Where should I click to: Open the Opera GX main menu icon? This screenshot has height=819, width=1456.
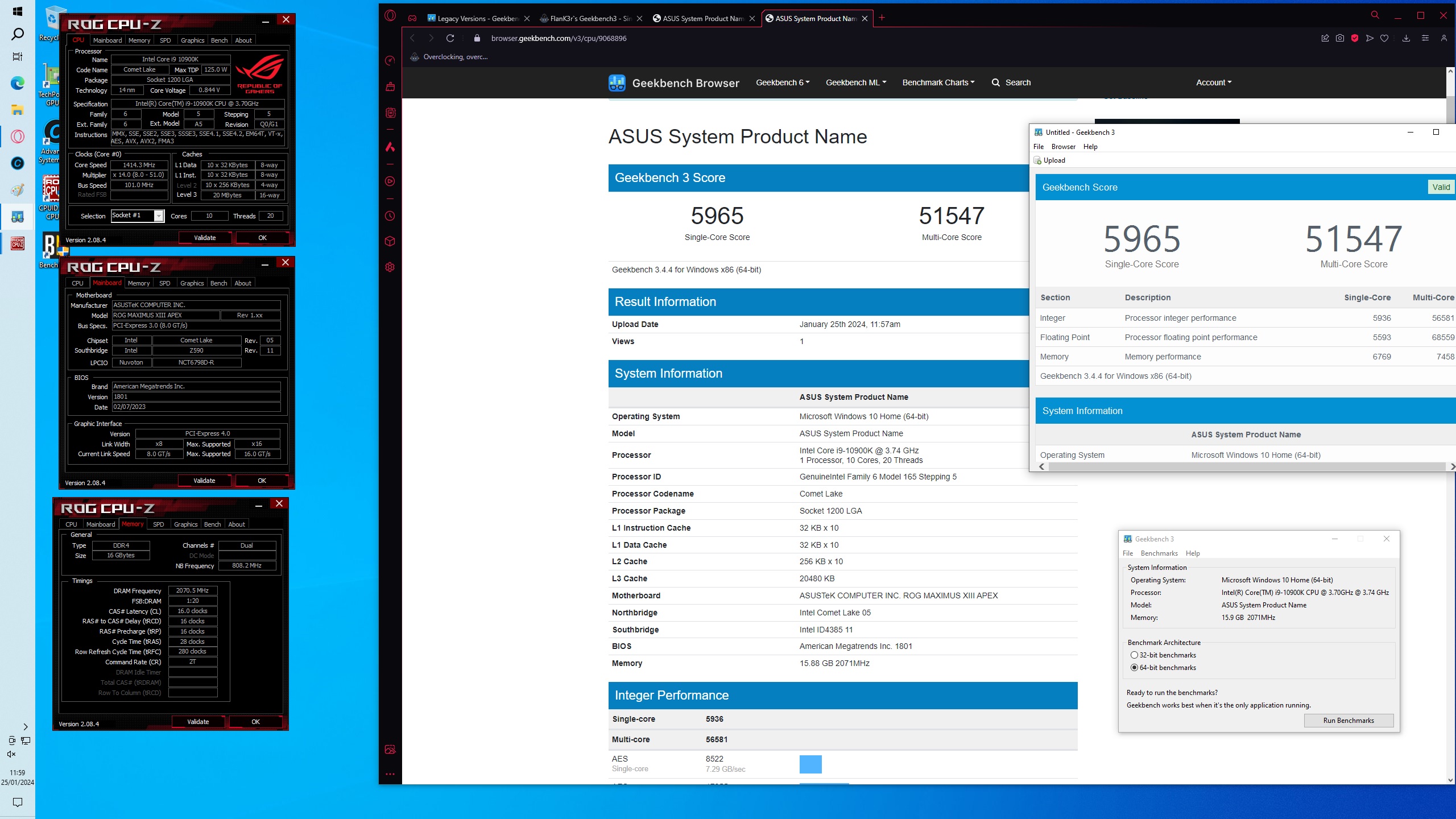point(390,16)
